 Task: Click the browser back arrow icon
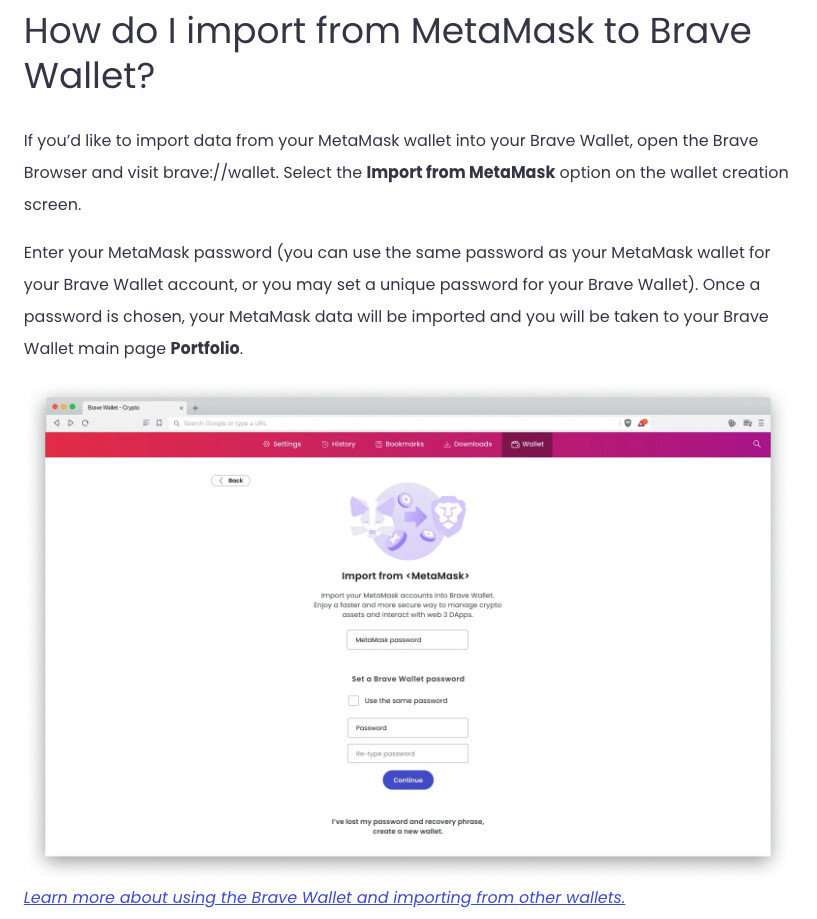[x=56, y=423]
